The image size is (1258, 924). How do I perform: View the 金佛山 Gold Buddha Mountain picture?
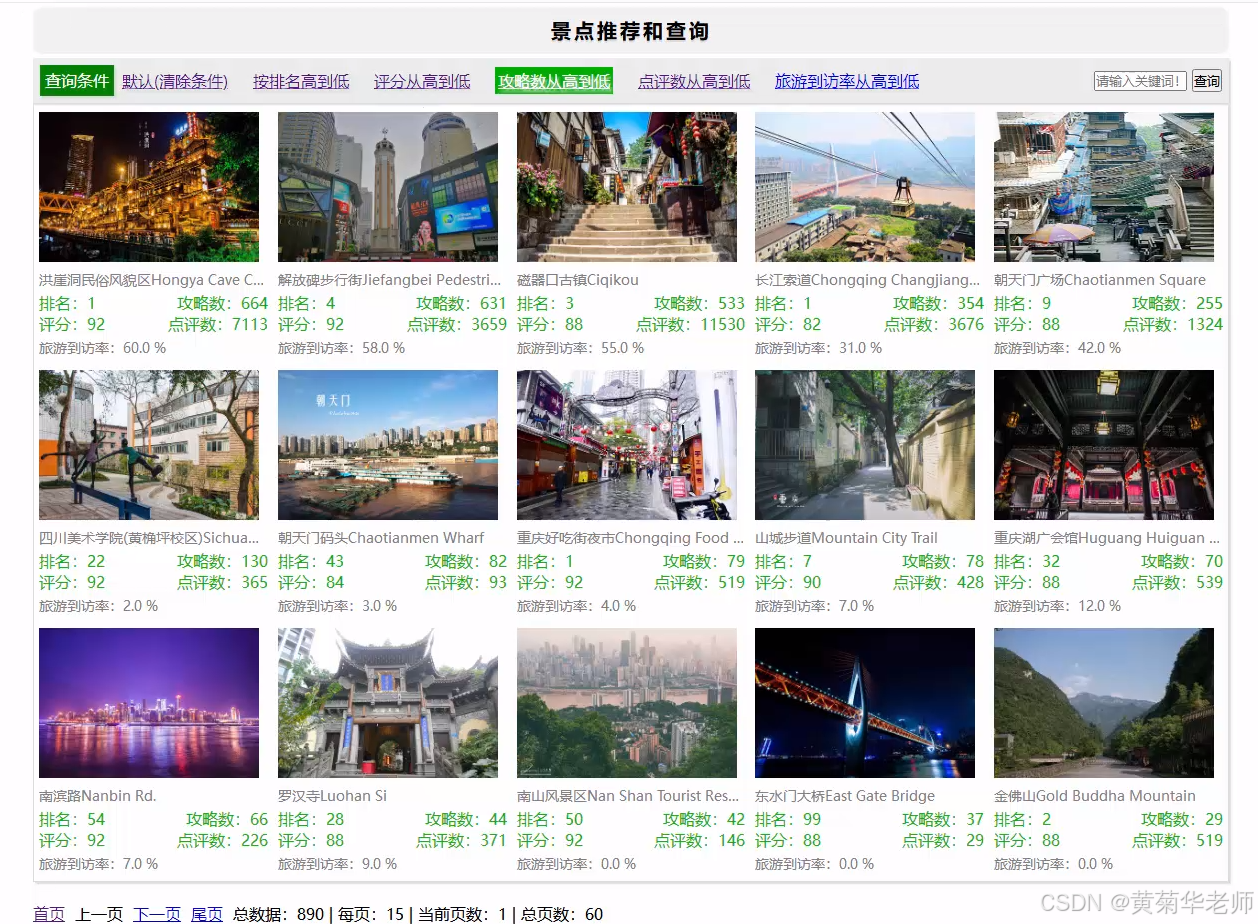click(1103, 702)
